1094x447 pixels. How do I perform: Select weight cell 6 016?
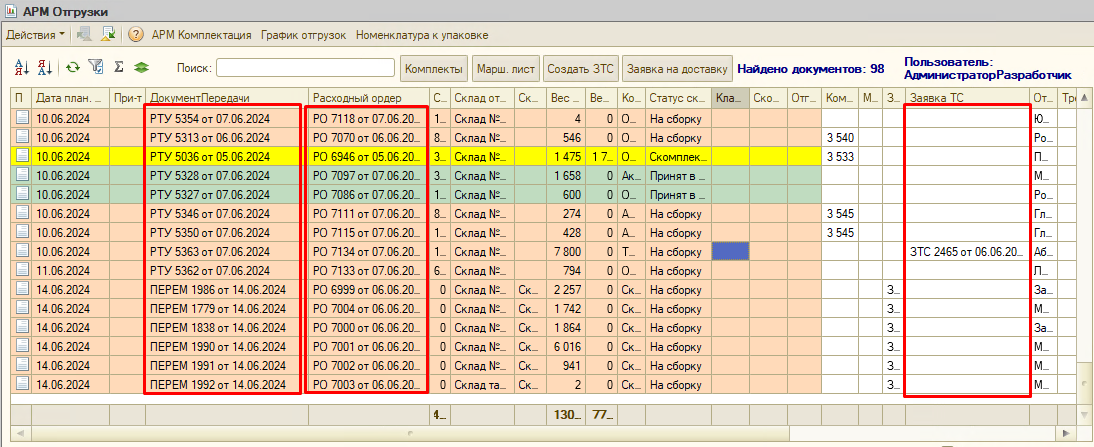pyautogui.click(x=567, y=346)
